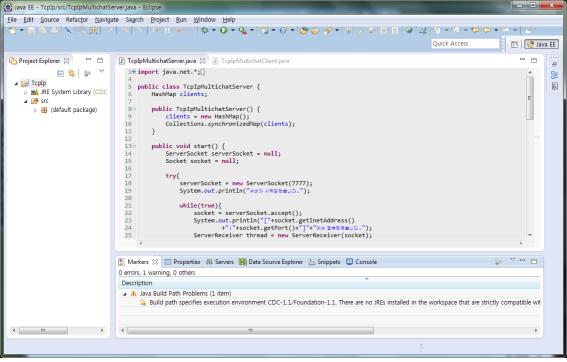This screenshot has height=362, width=567.
Task: Maximize the editor area
Action: (534, 60)
